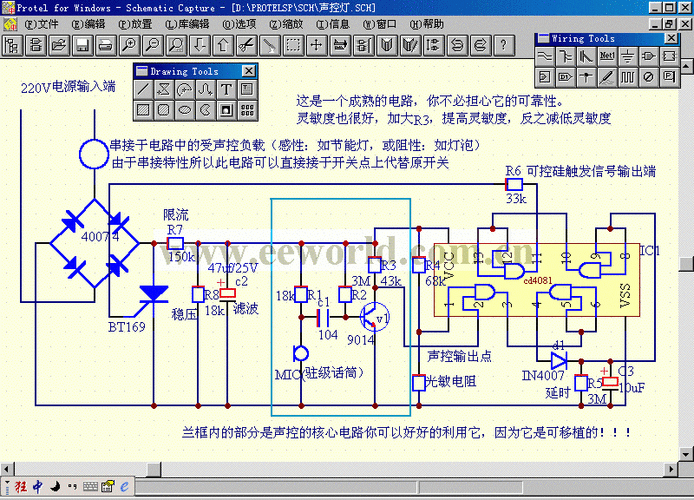
Task: Select the rounded rectangle drawing tool
Action: pos(164,110)
